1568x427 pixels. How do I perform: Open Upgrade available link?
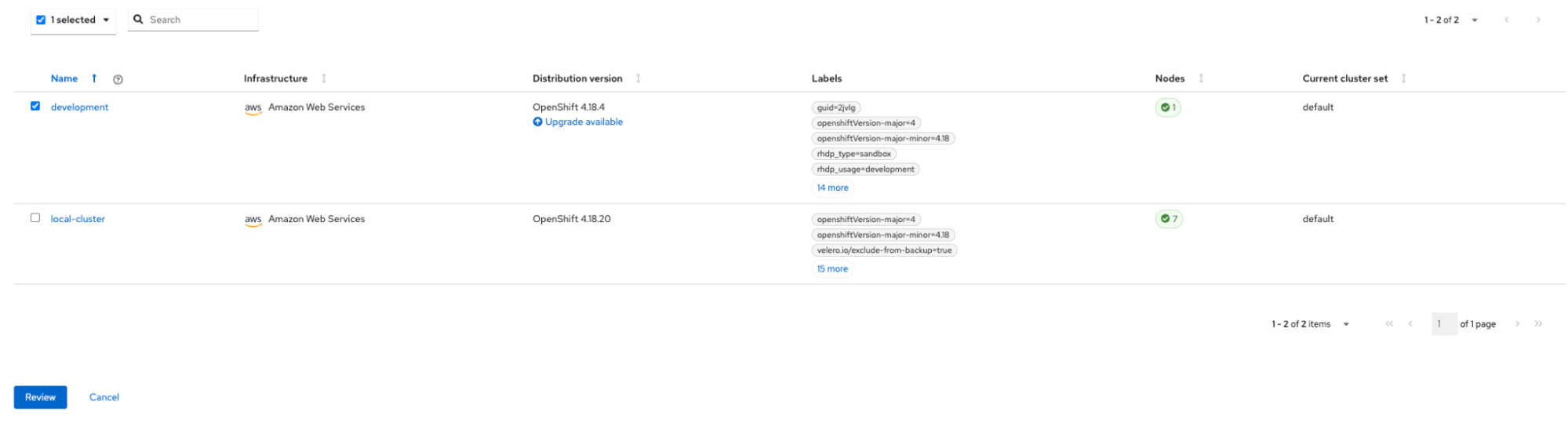[x=584, y=122]
